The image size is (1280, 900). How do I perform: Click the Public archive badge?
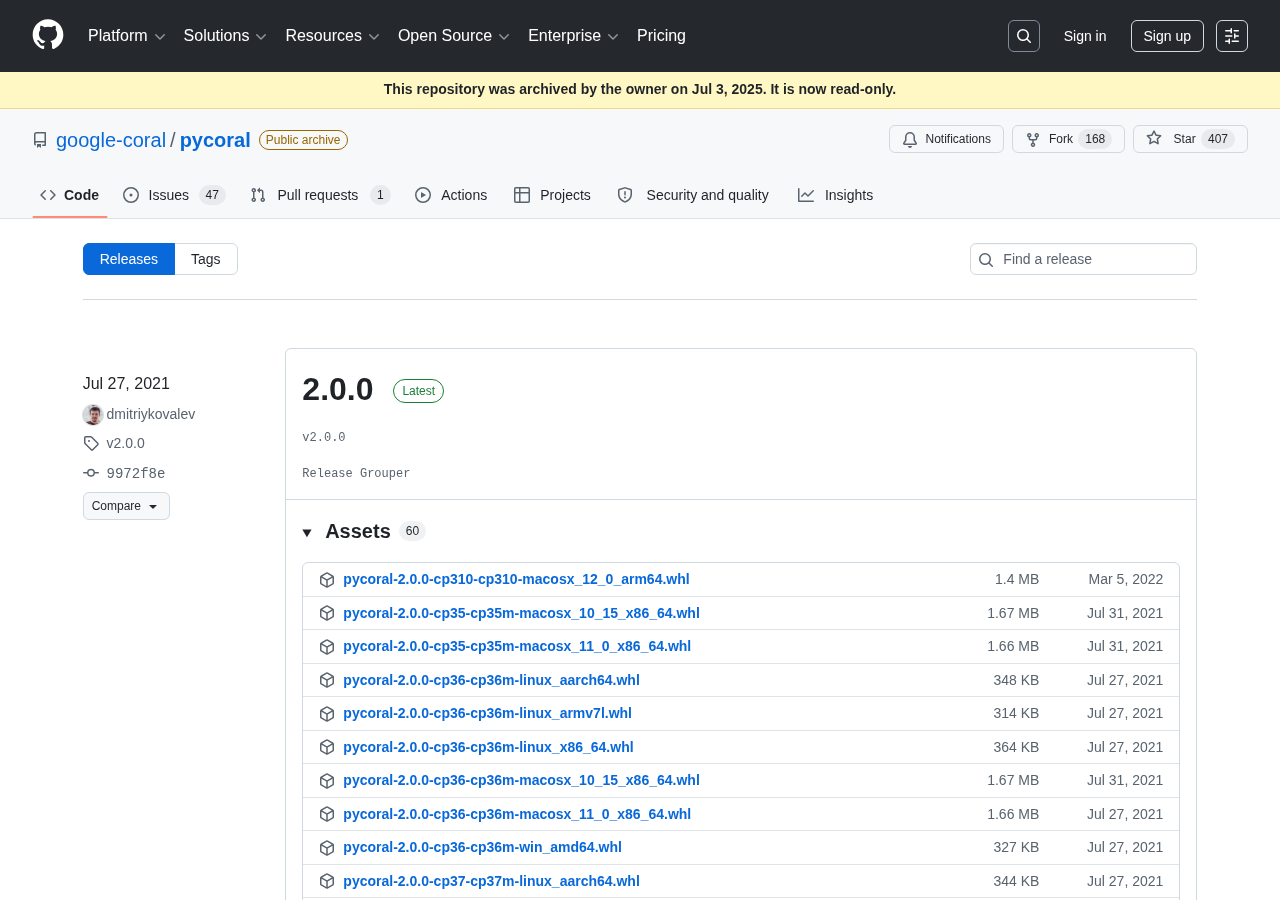[x=303, y=140]
